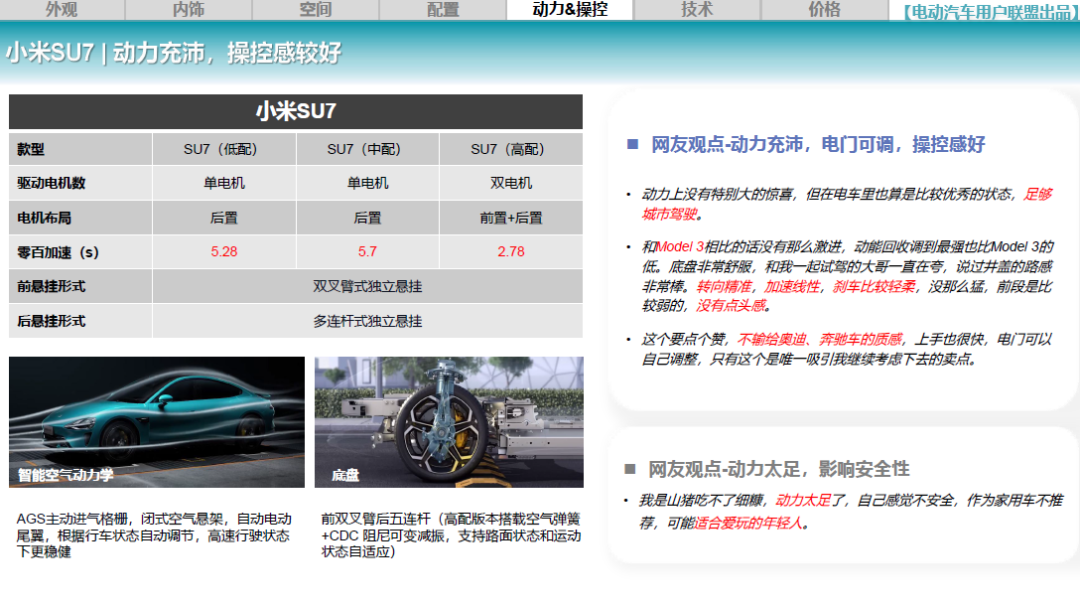Click the red 没有点头感 phrase
This screenshot has width=1080, height=608.
coord(731,306)
